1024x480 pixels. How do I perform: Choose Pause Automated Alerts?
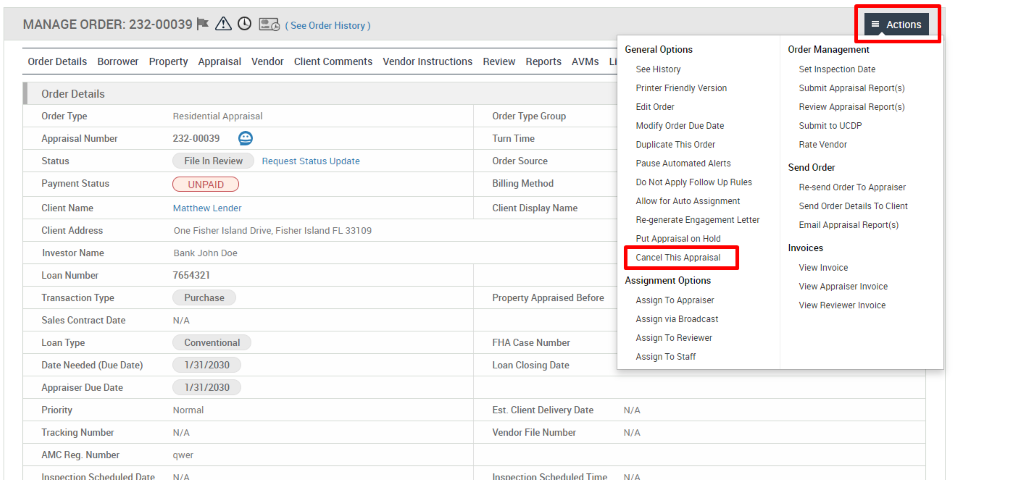pyautogui.click(x=683, y=163)
